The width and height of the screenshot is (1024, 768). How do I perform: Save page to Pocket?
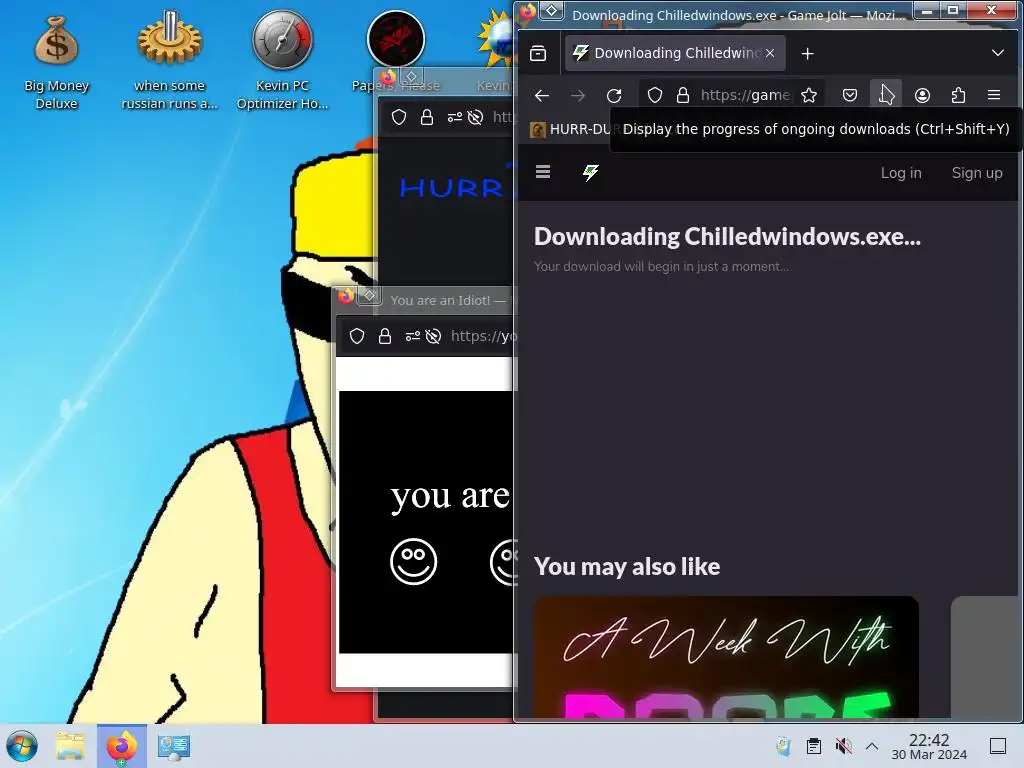point(850,95)
